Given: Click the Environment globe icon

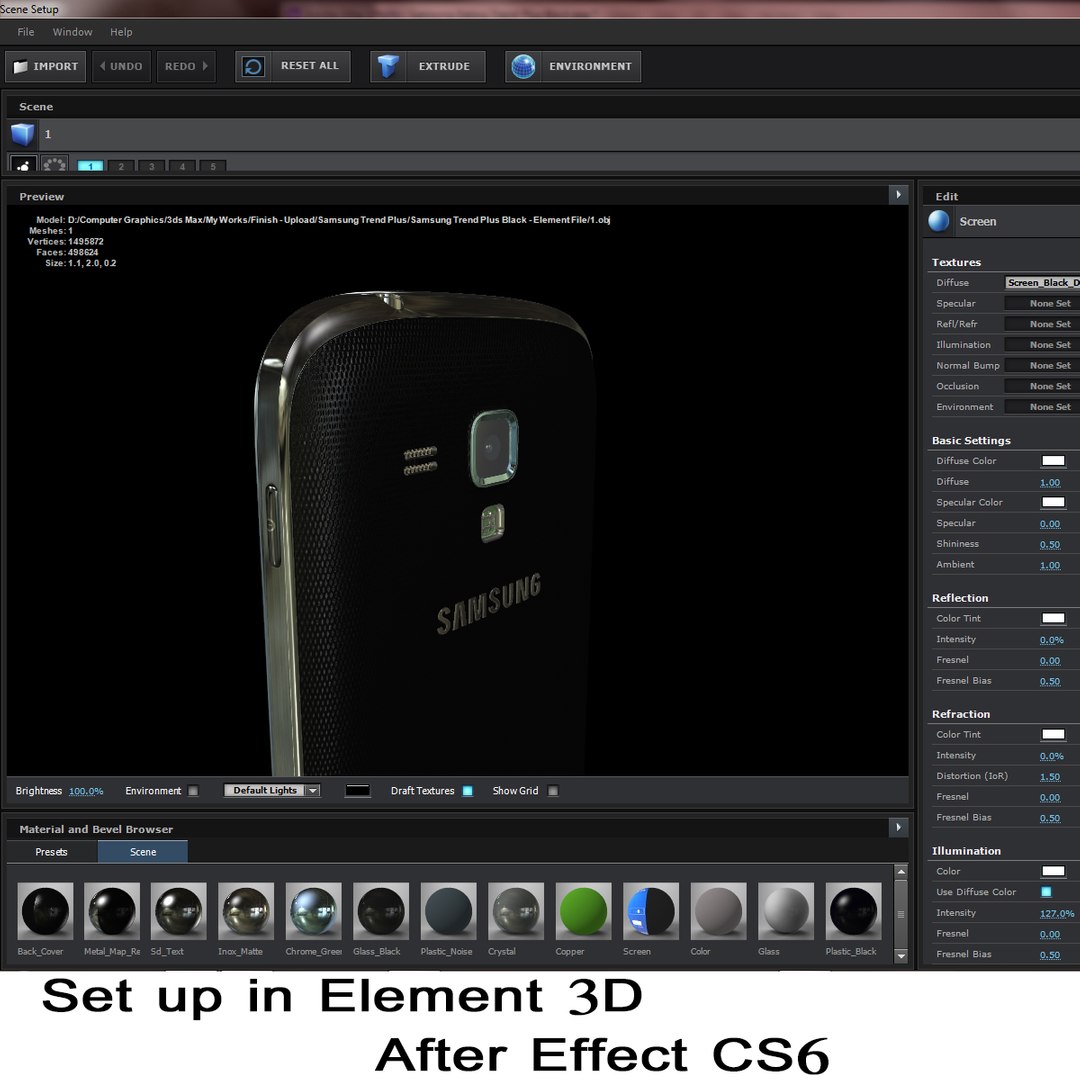Looking at the screenshot, I should coord(523,66).
